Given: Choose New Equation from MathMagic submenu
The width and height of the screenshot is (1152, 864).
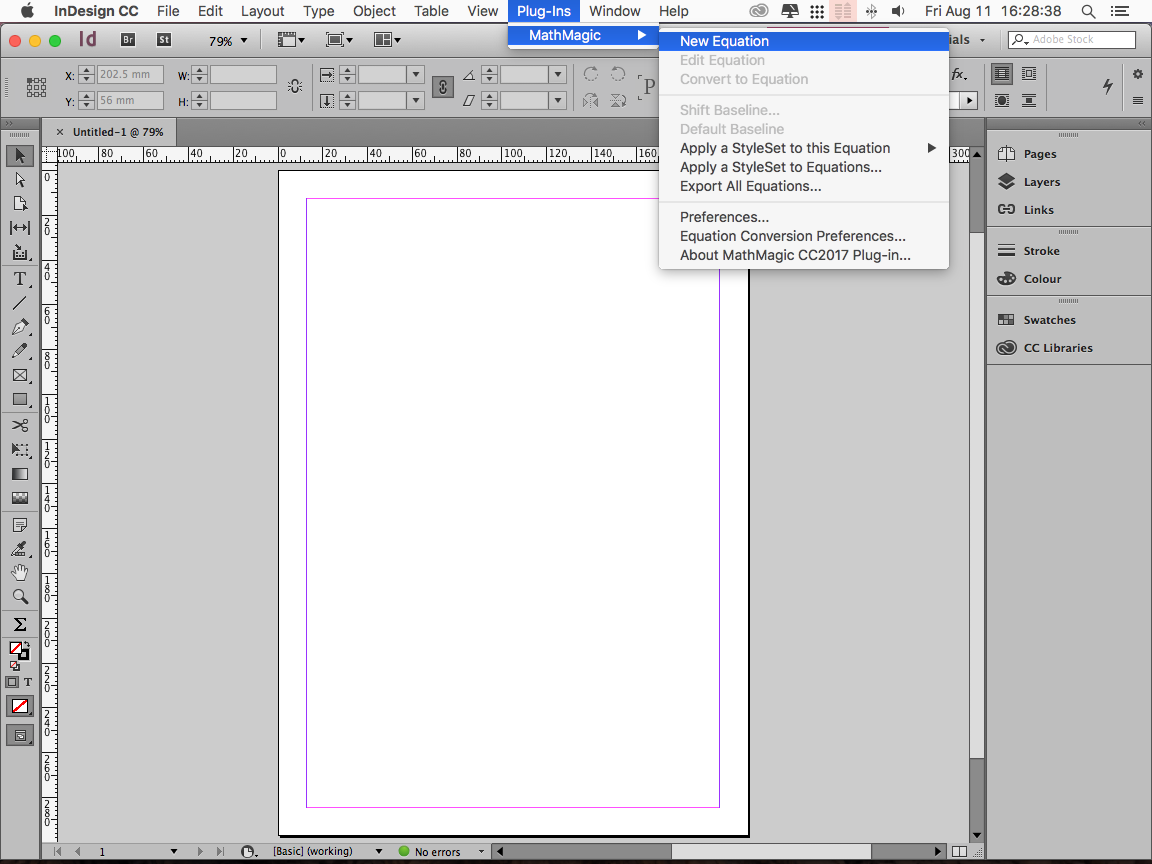Looking at the screenshot, I should point(804,41).
